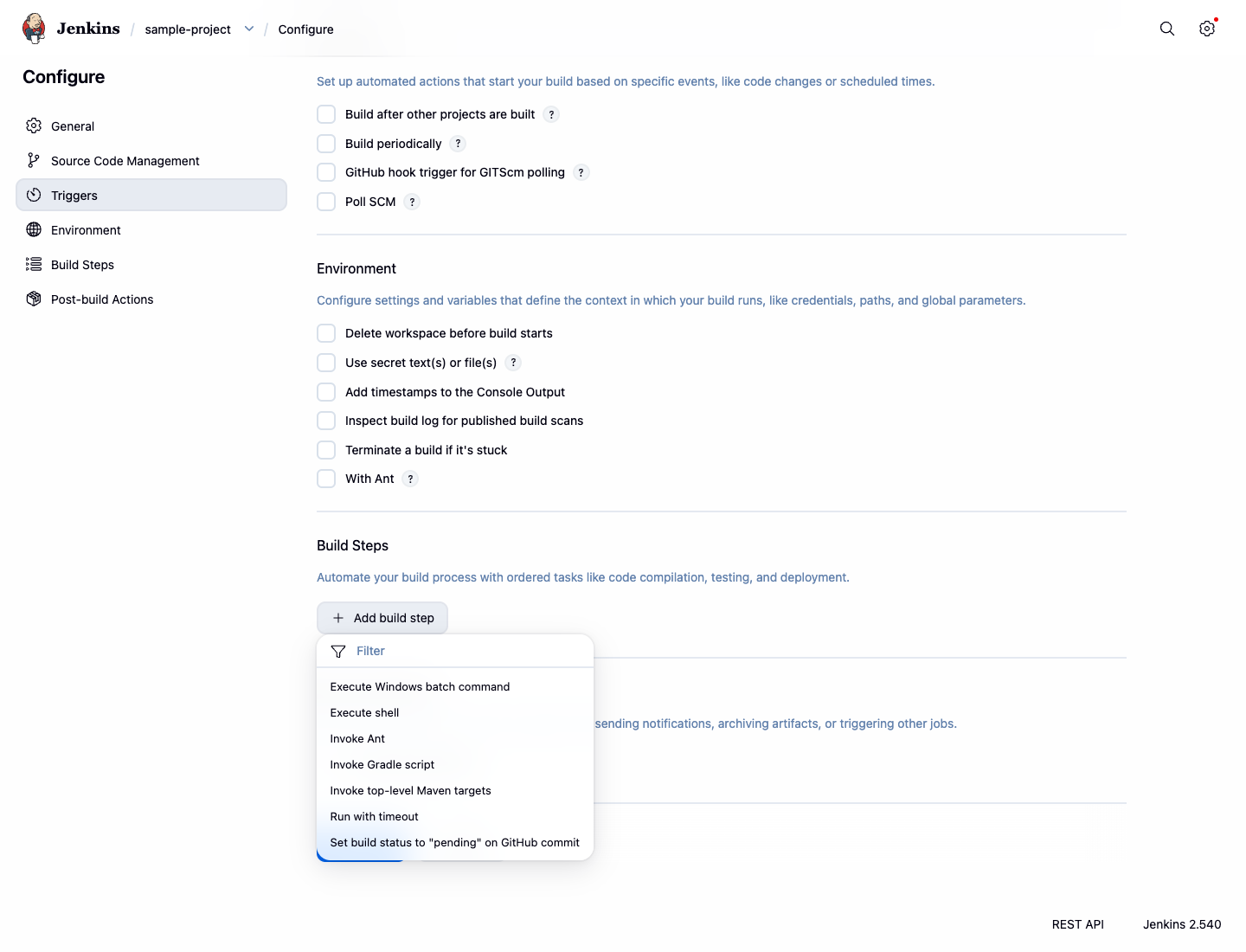The height and width of the screenshot is (952, 1246).
Task: Click the Environment globe icon
Action: click(34, 229)
